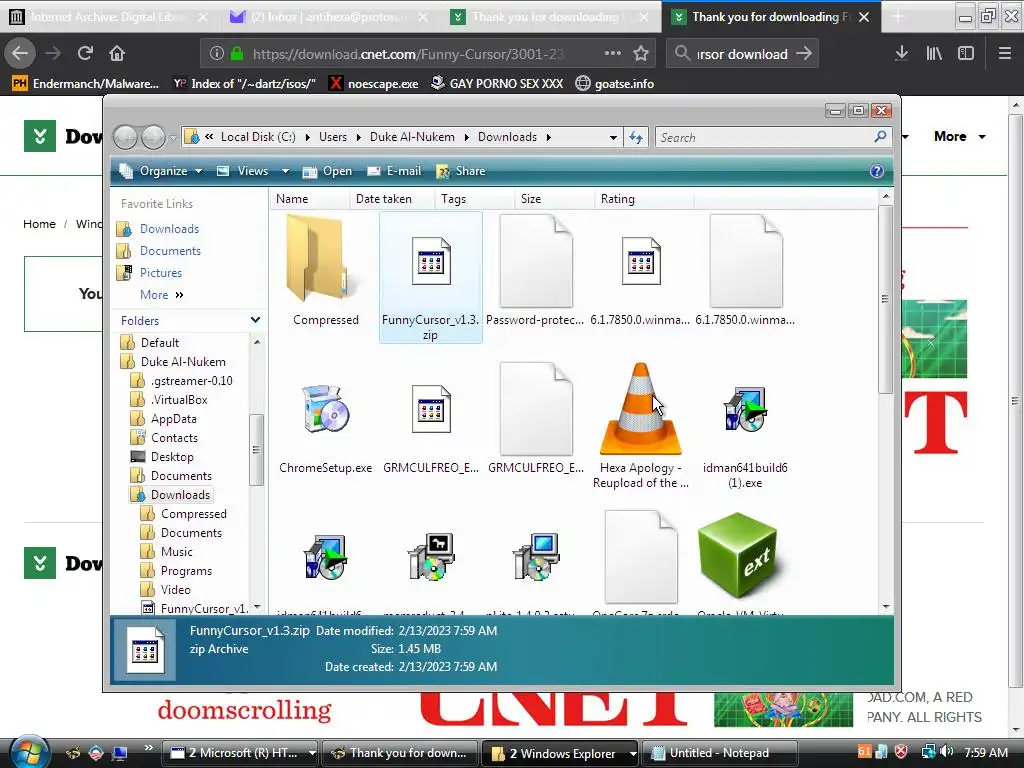Image resolution: width=1024 pixels, height=768 pixels.
Task: Sort by Name column header
Action: [309, 199]
